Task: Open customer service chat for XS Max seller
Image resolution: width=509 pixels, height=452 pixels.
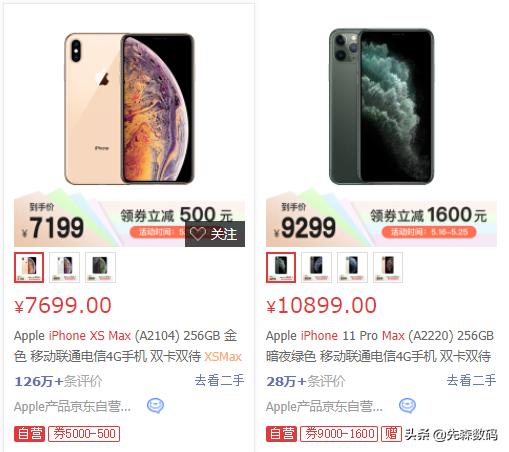Action: coord(155,406)
